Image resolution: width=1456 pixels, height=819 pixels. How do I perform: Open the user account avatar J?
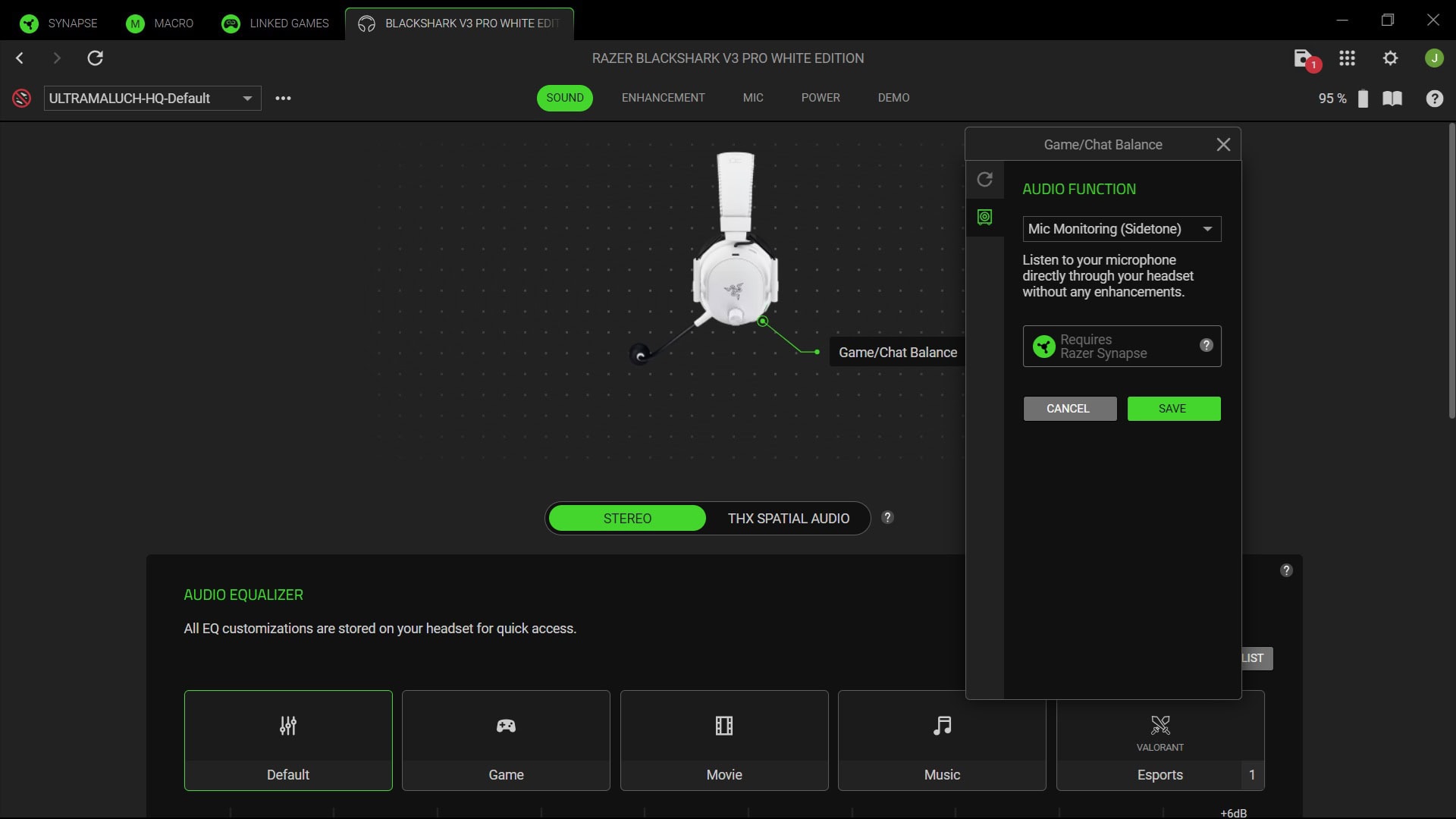click(1434, 58)
